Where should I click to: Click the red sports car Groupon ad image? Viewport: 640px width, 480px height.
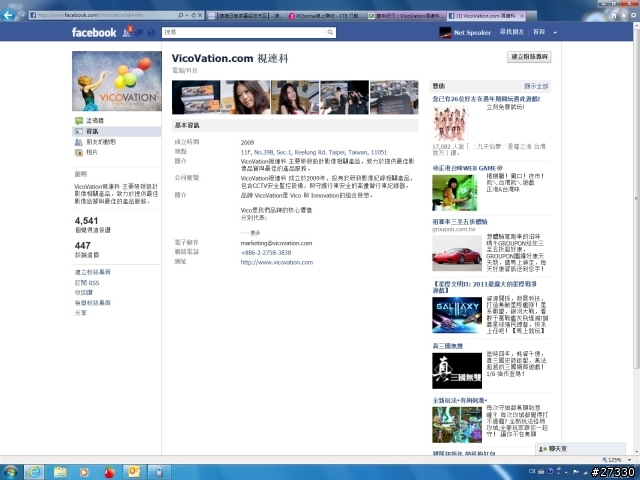point(457,253)
